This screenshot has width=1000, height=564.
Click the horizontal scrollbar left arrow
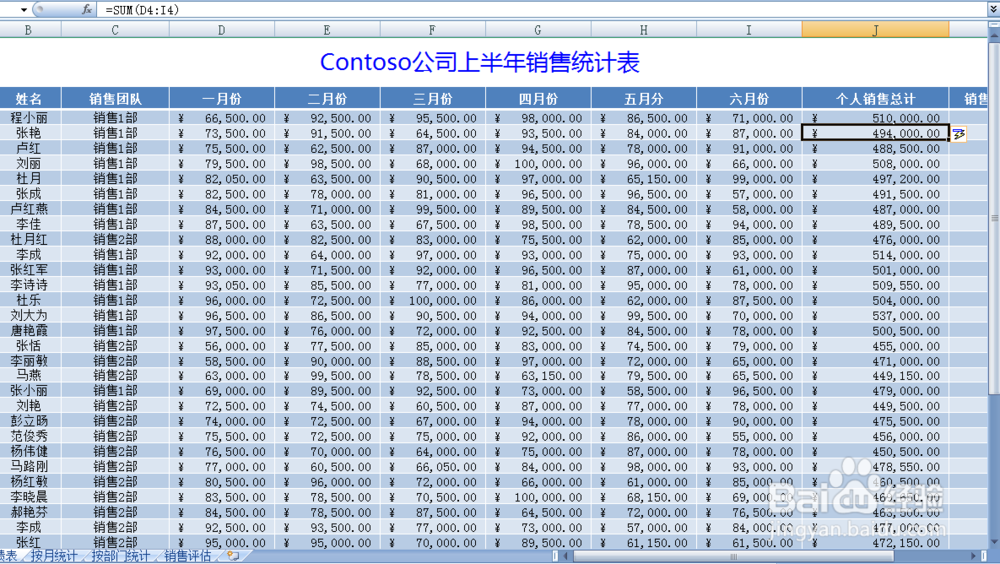[x=566, y=556]
